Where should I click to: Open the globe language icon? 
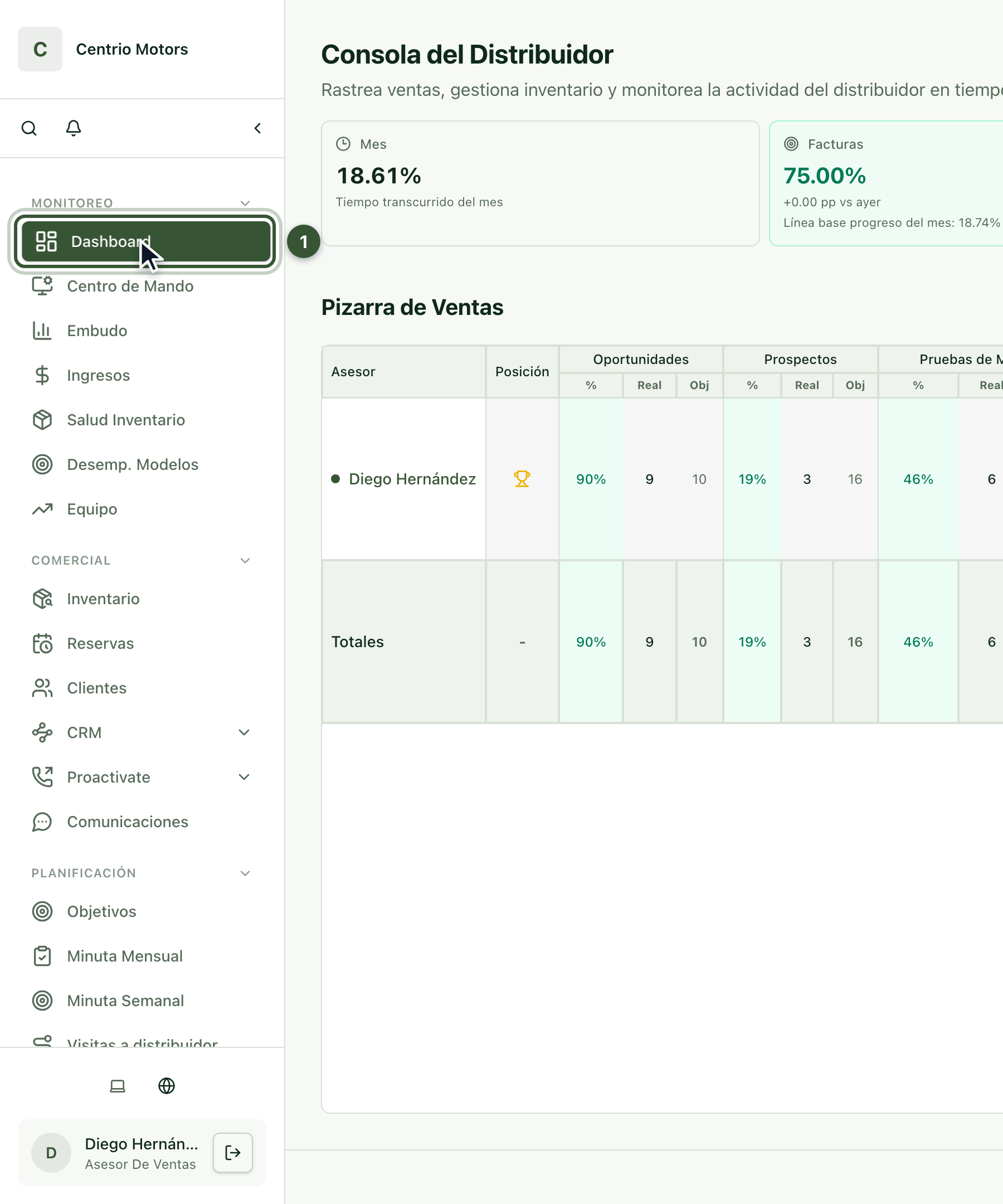[166, 1086]
